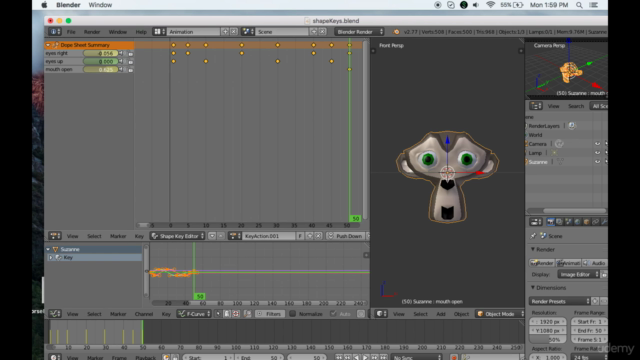The height and width of the screenshot is (360, 640).
Task: Toggle Camera visibility eye in Outliner
Action: 597,144
